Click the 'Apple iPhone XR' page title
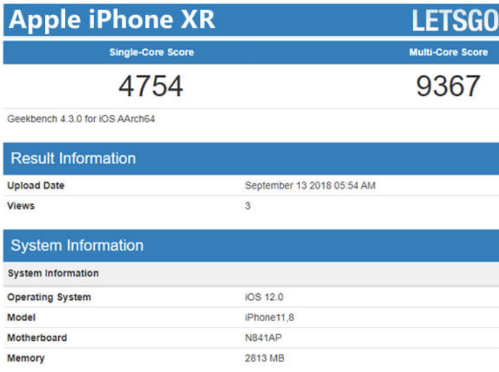Viewport: 499px width, 372px height. [112, 20]
